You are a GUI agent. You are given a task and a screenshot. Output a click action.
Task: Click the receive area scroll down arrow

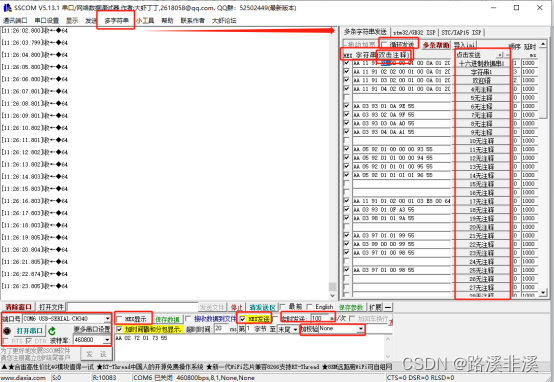click(332, 295)
